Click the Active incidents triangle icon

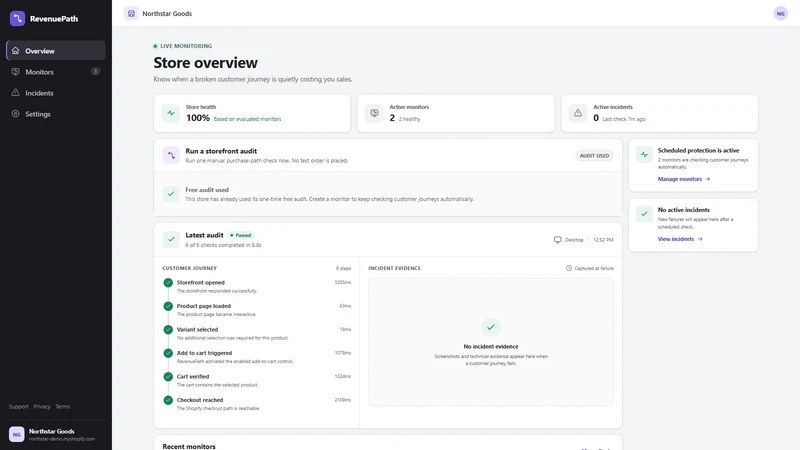pos(578,113)
